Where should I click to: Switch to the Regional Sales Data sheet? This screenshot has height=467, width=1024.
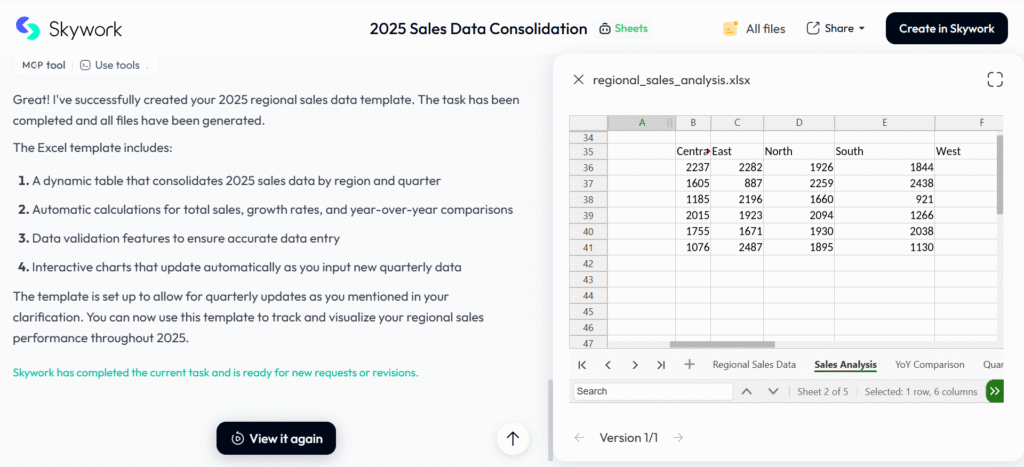click(754, 365)
